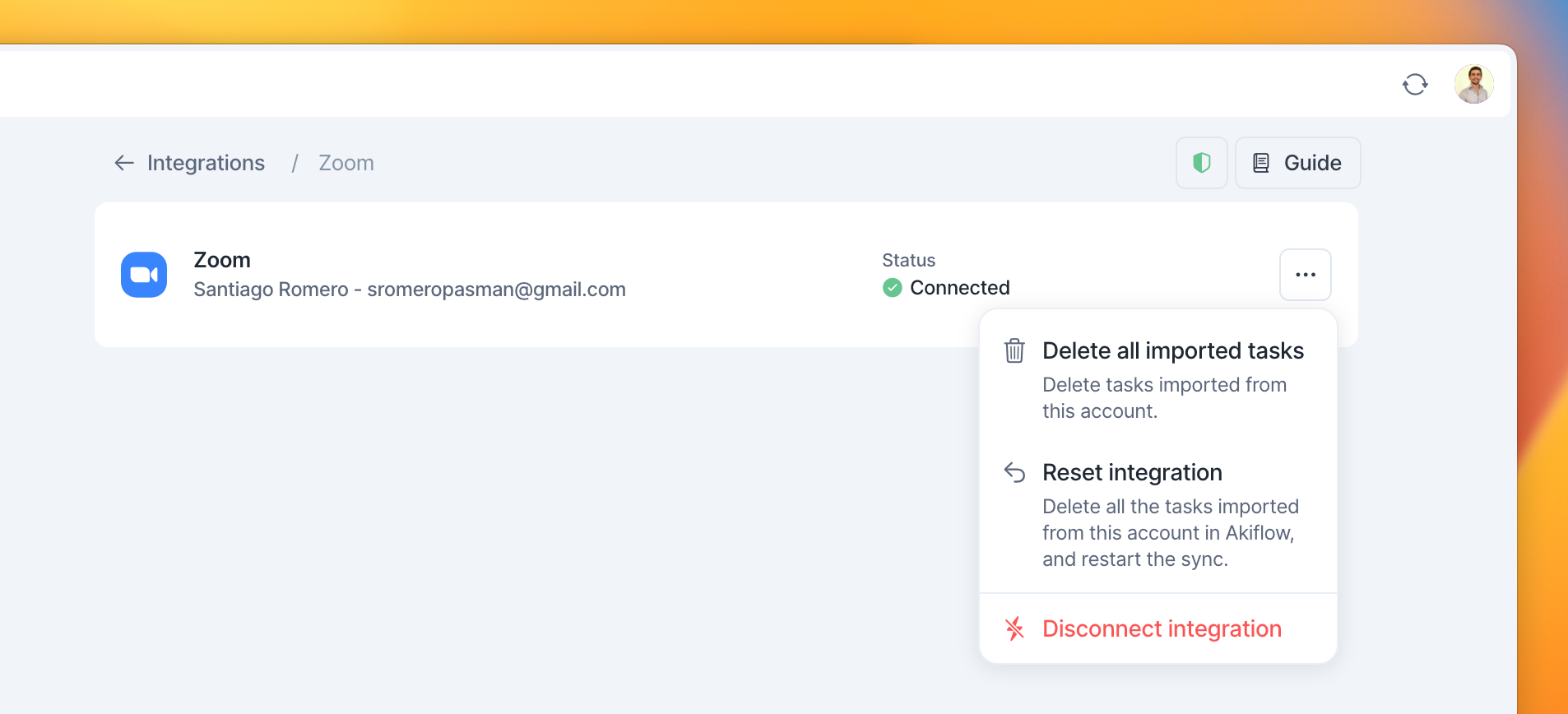Click the Zoom integration title
The width and height of the screenshot is (1568, 714).
coord(222,260)
